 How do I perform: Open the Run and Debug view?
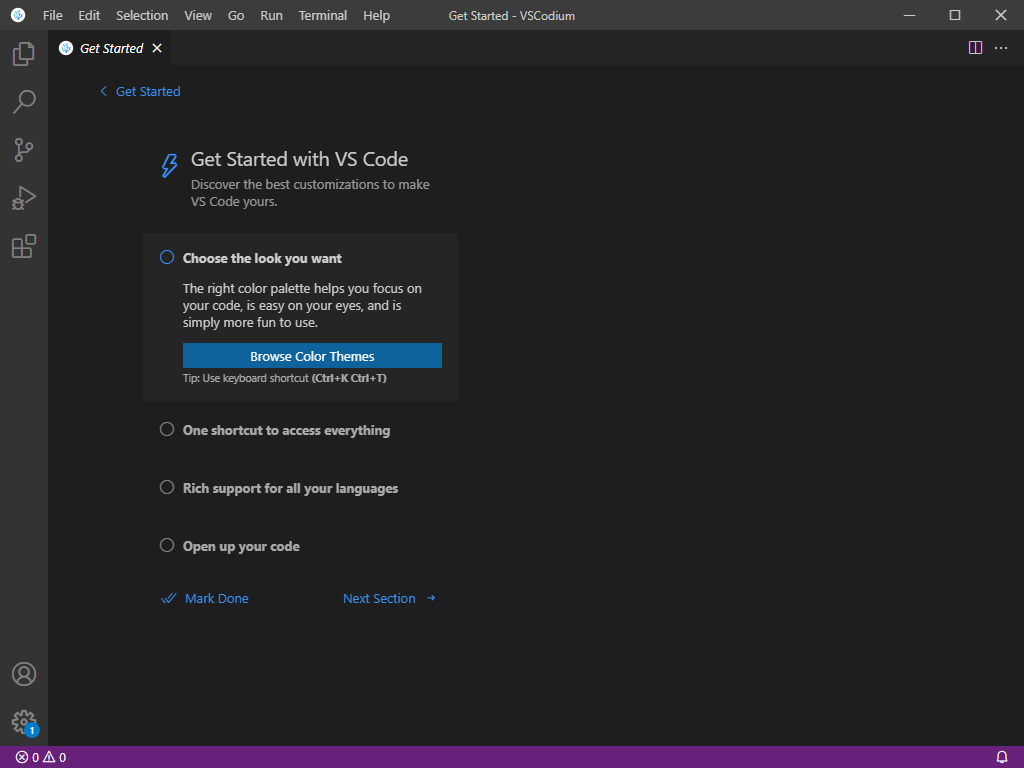click(24, 198)
